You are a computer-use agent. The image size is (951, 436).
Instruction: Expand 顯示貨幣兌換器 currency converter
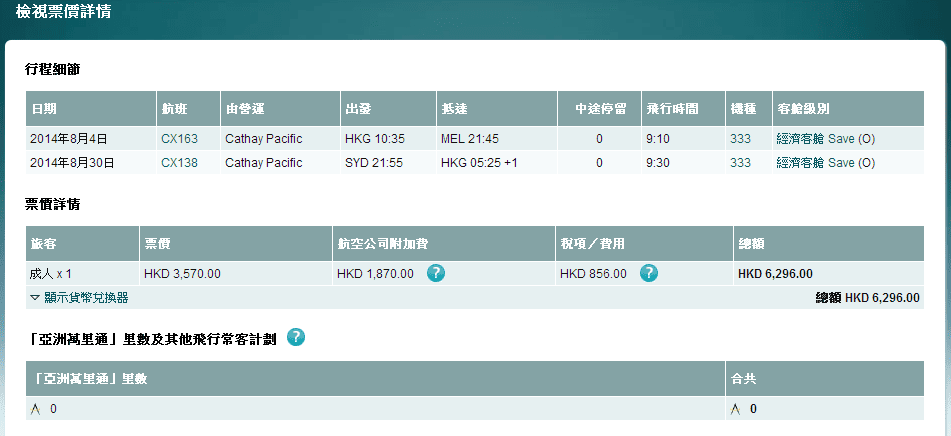click(79, 297)
